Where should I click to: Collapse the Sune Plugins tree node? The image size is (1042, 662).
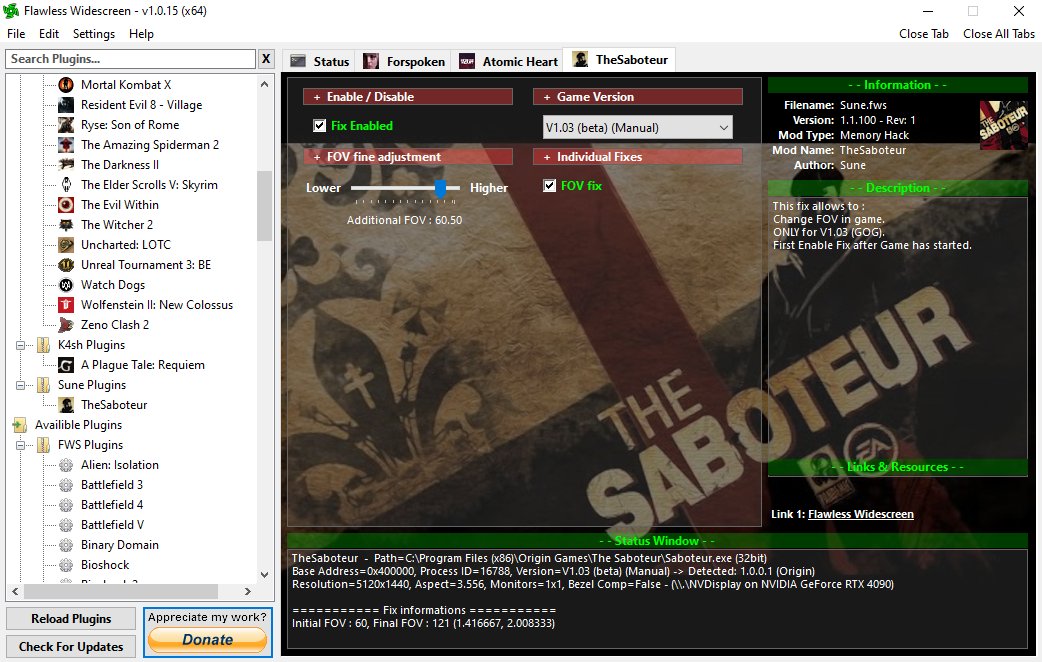(x=21, y=385)
